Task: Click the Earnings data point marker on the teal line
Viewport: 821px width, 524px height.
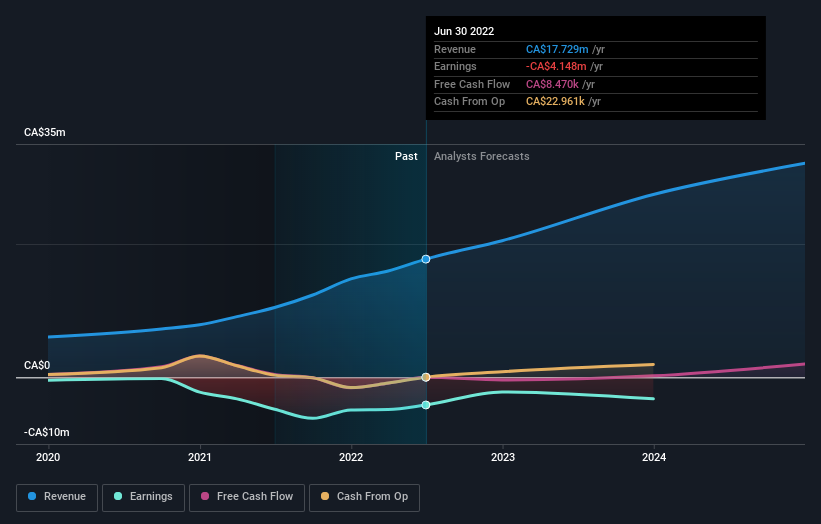Action: [426, 405]
